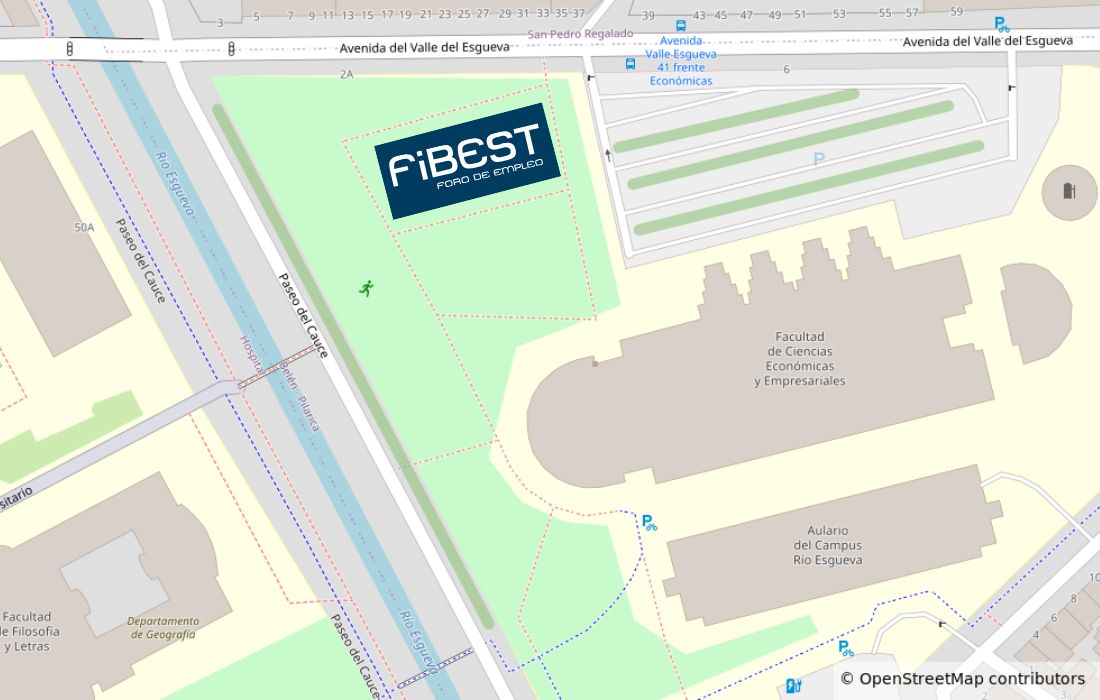Click the footbridge crossing the river at 'Hospital' label
Image resolution: width=1100 pixels, height=700 pixels.
[x=277, y=367]
